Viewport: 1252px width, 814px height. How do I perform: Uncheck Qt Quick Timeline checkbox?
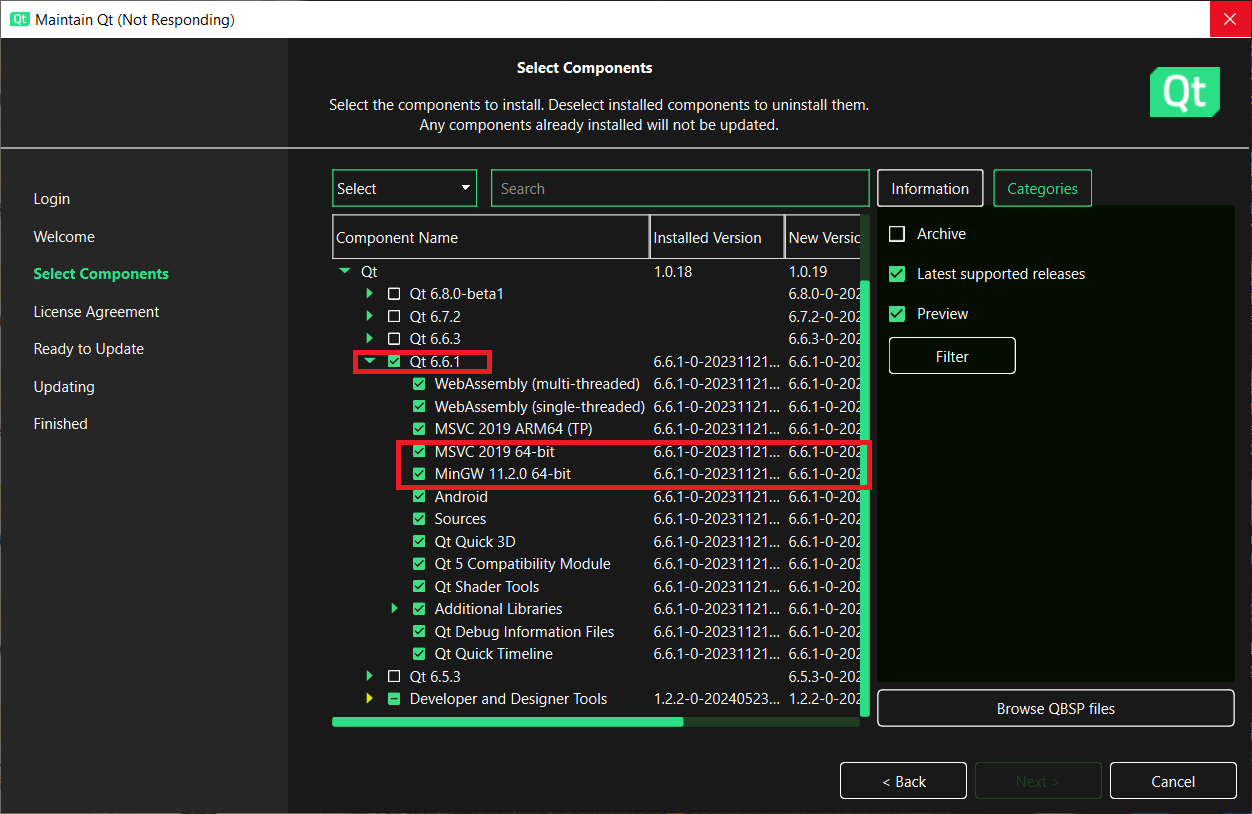[x=419, y=654]
